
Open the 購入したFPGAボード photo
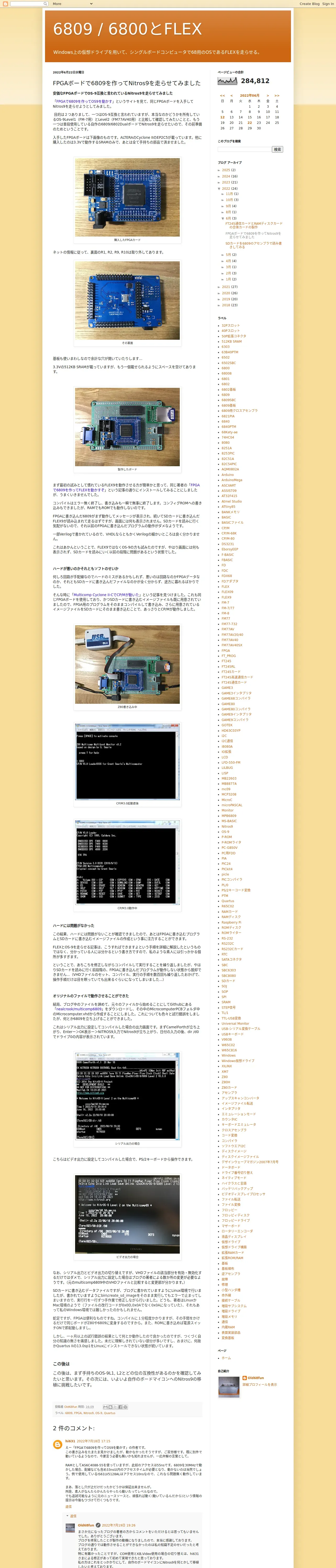[x=127, y=197]
